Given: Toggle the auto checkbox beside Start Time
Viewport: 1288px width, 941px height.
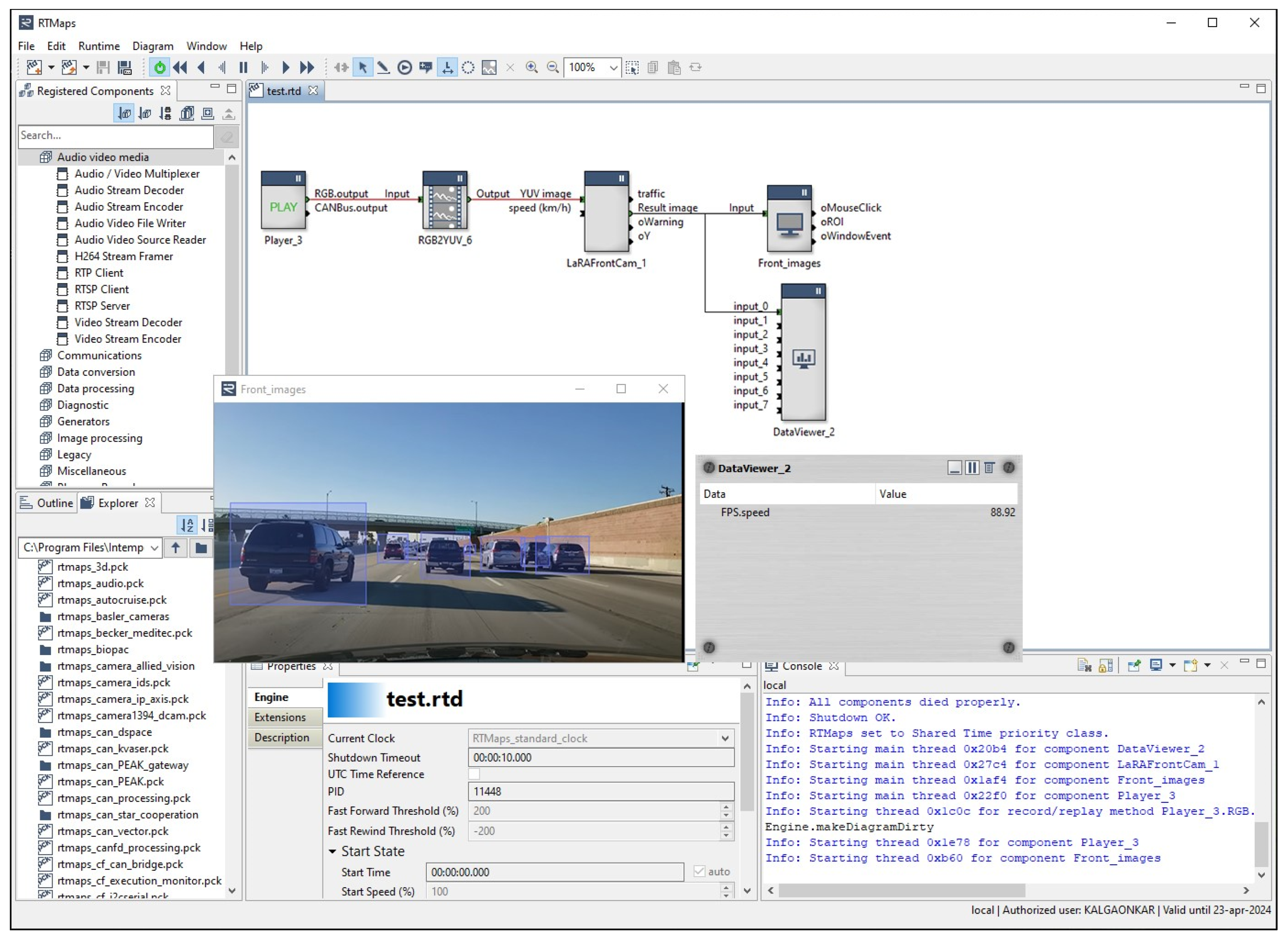Looking at the screenshot, I should coord(699,872).
